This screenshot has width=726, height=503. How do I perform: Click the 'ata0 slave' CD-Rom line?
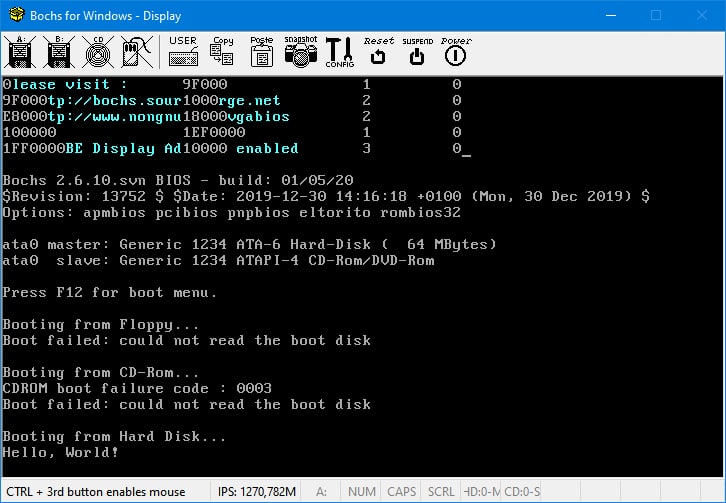[x=218, y=260]
